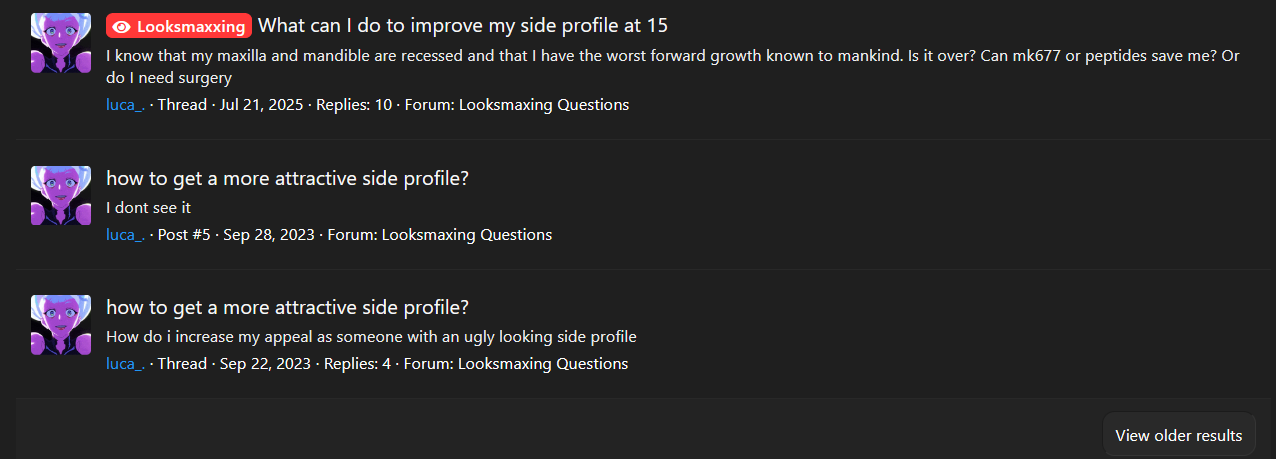Click the Jul 21, 2025 date stamp
This screenshot has height=459, width=1276.
click(x=260, y=105)
